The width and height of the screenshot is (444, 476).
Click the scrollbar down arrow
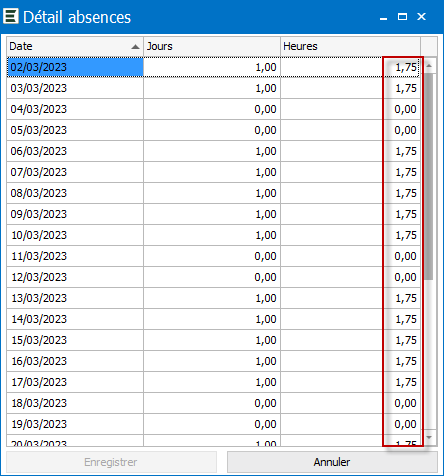click(x=429, y=437)
